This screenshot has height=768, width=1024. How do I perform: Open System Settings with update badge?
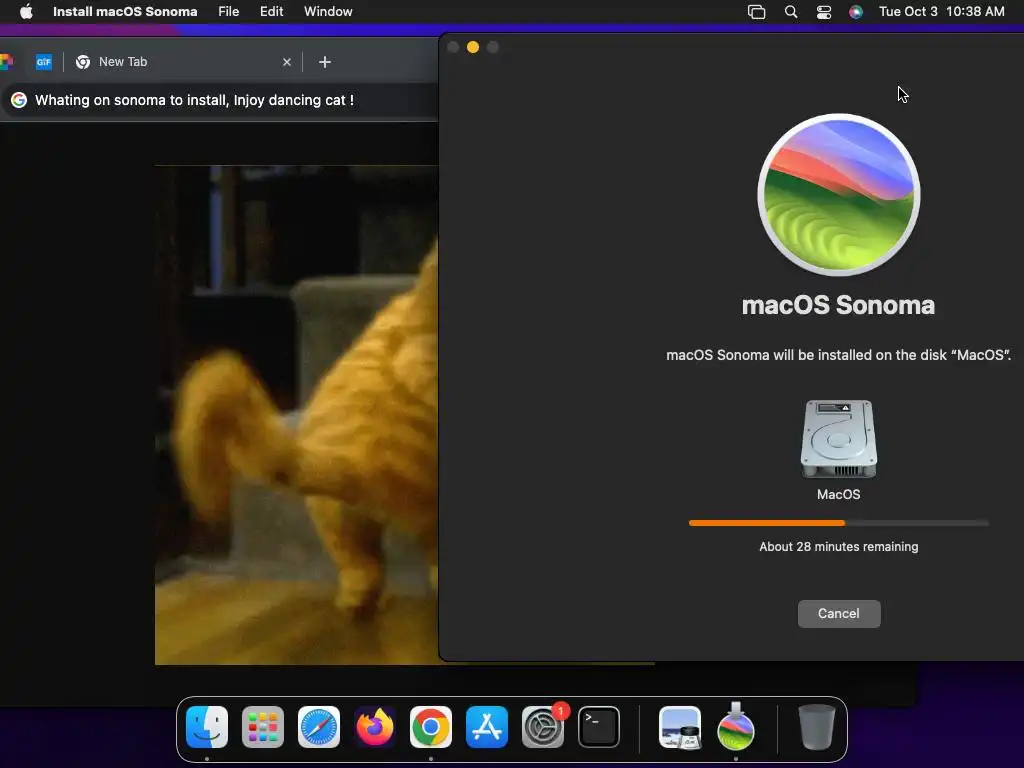point(543,727)
